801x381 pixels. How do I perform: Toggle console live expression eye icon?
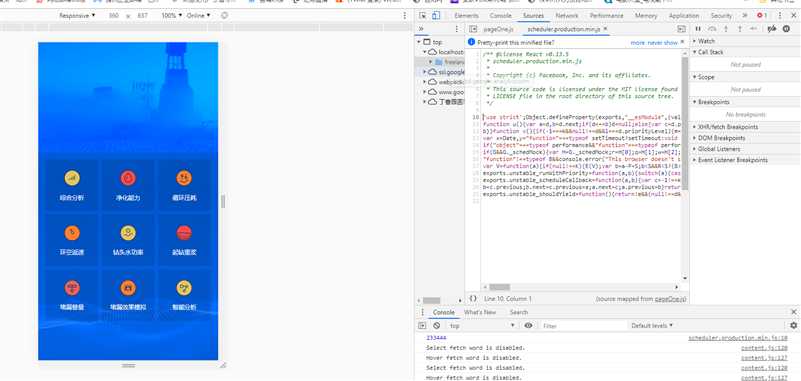click(x=528, y=325)
